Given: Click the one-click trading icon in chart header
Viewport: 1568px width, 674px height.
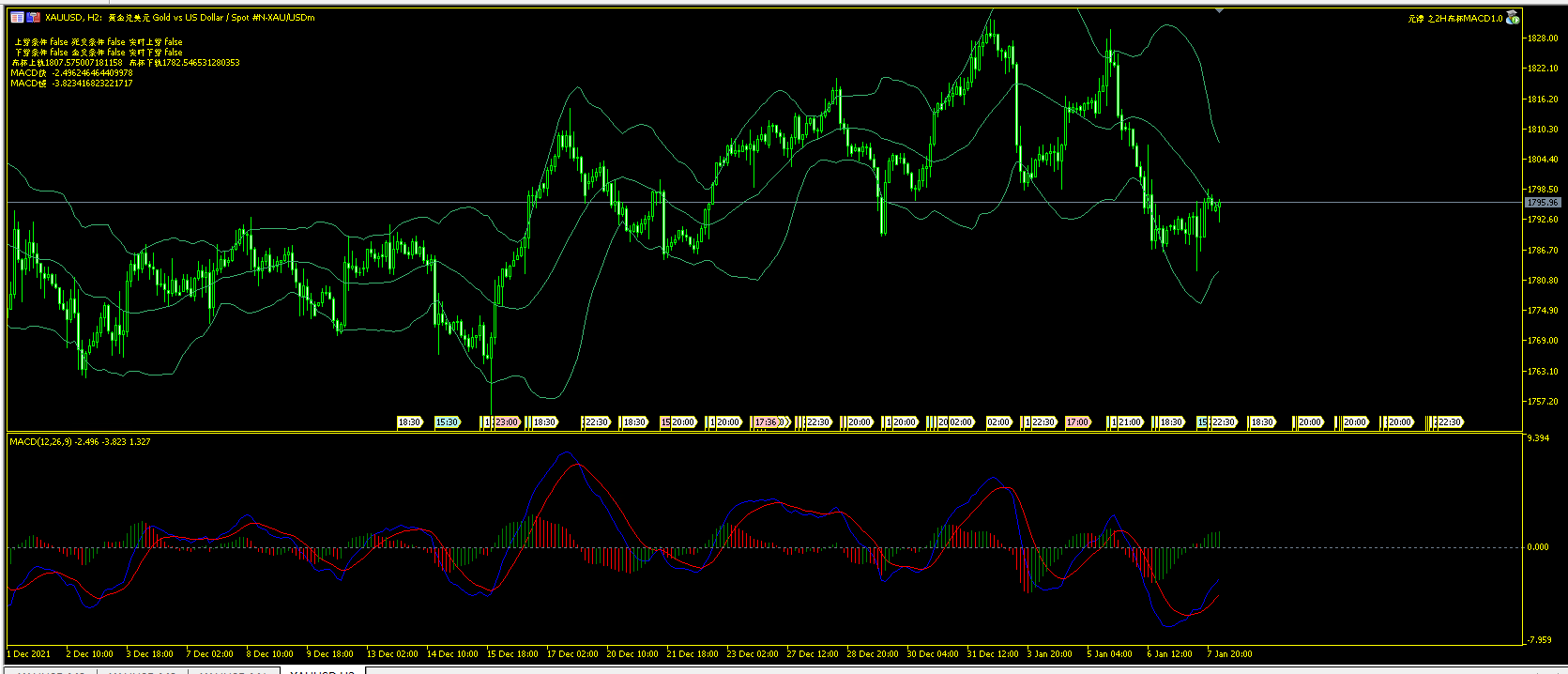Looking at the screenshot, I should [34, 17].
